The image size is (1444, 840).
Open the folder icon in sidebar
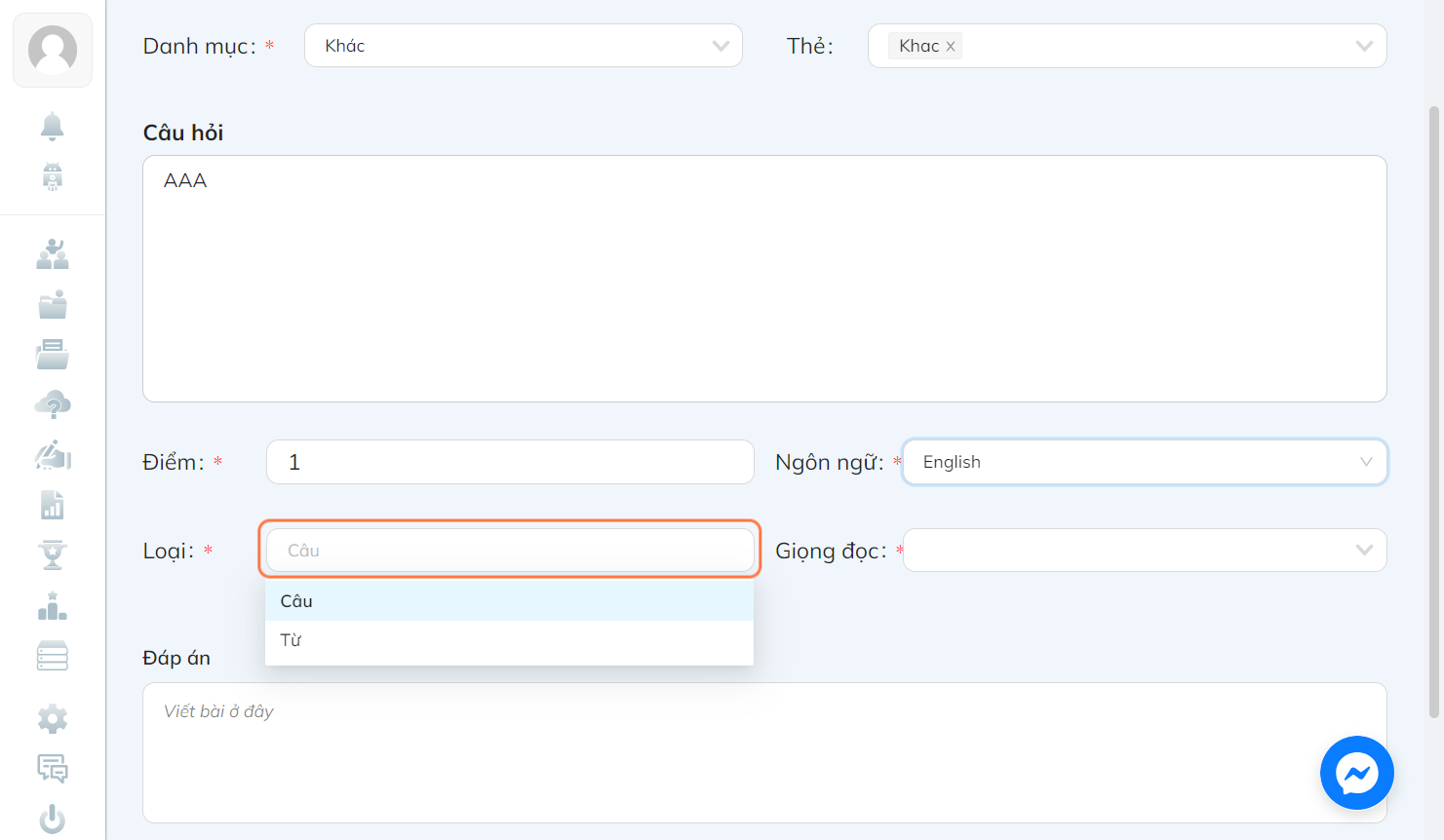point(53,304)
